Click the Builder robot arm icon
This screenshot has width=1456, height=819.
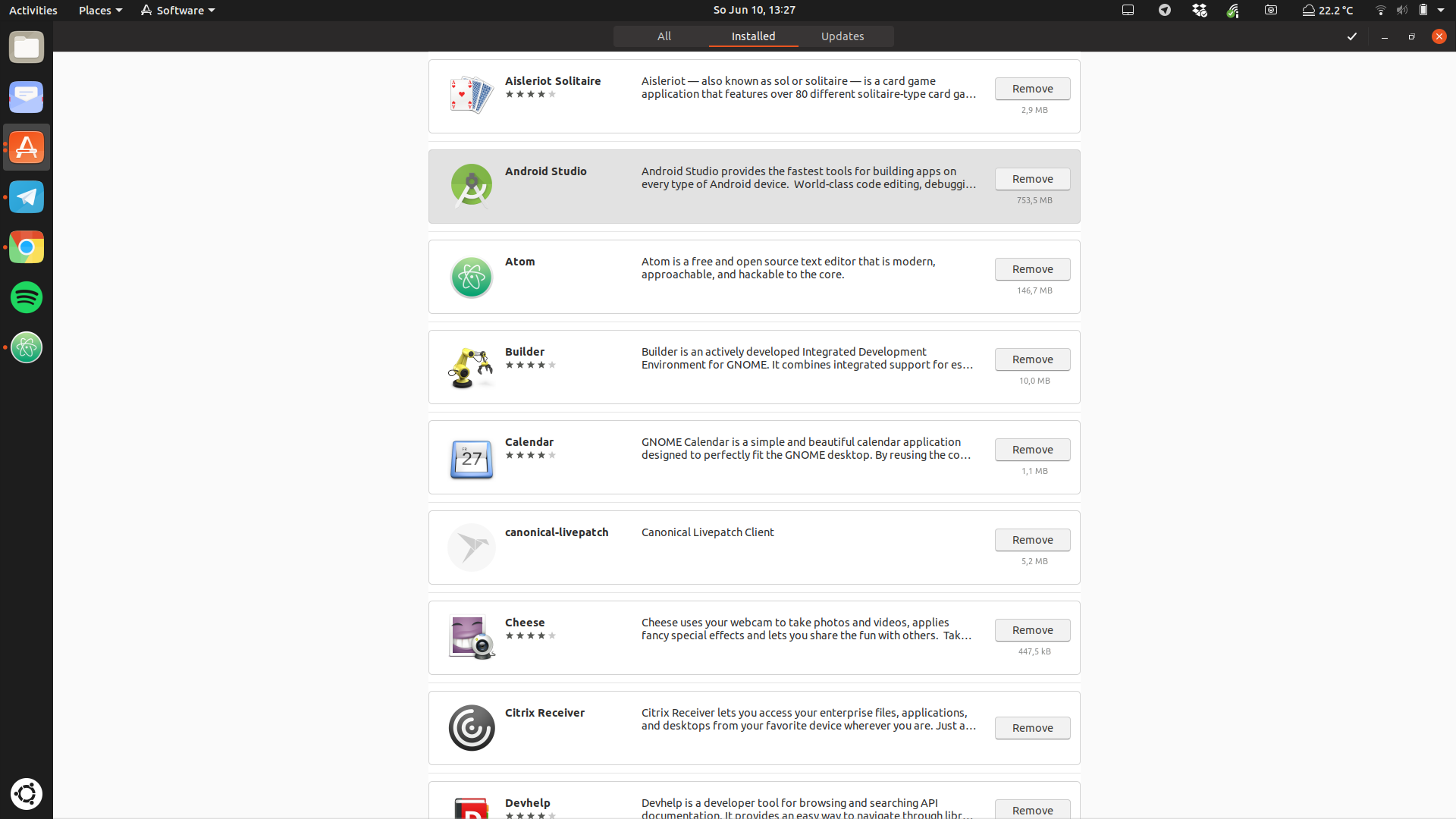[471, 367]
